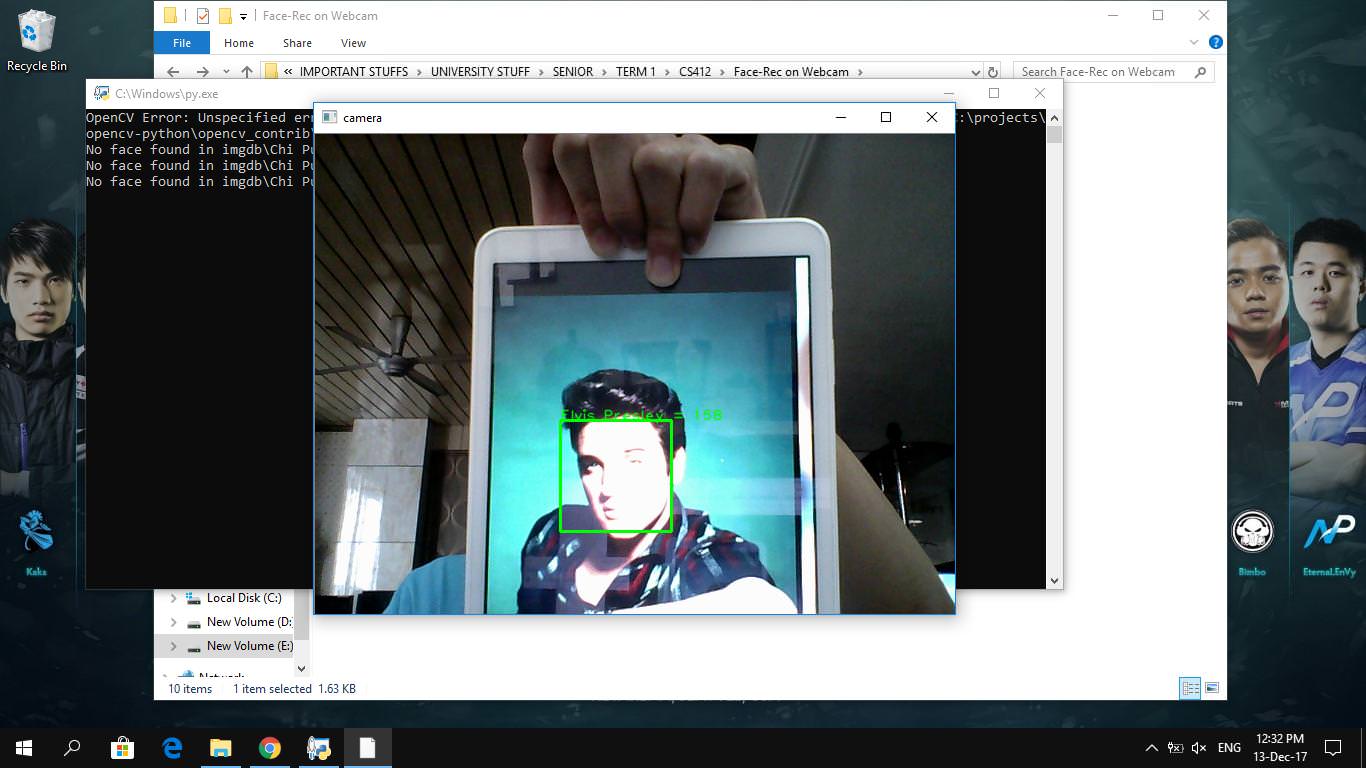Click the Properties quick access icon in File Explorer
Viewport: 1366px width, 768px height.
click(x=203, y=16)
